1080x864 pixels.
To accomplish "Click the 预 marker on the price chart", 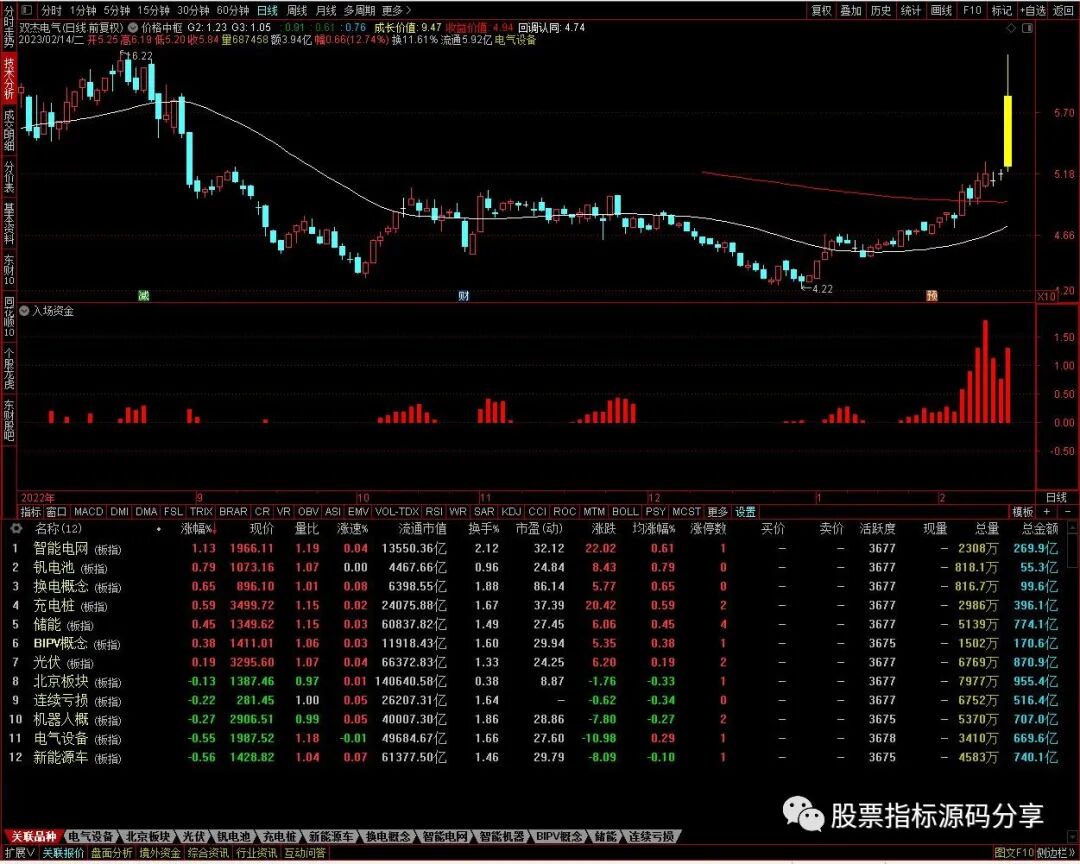I will (x=932, y=296).
